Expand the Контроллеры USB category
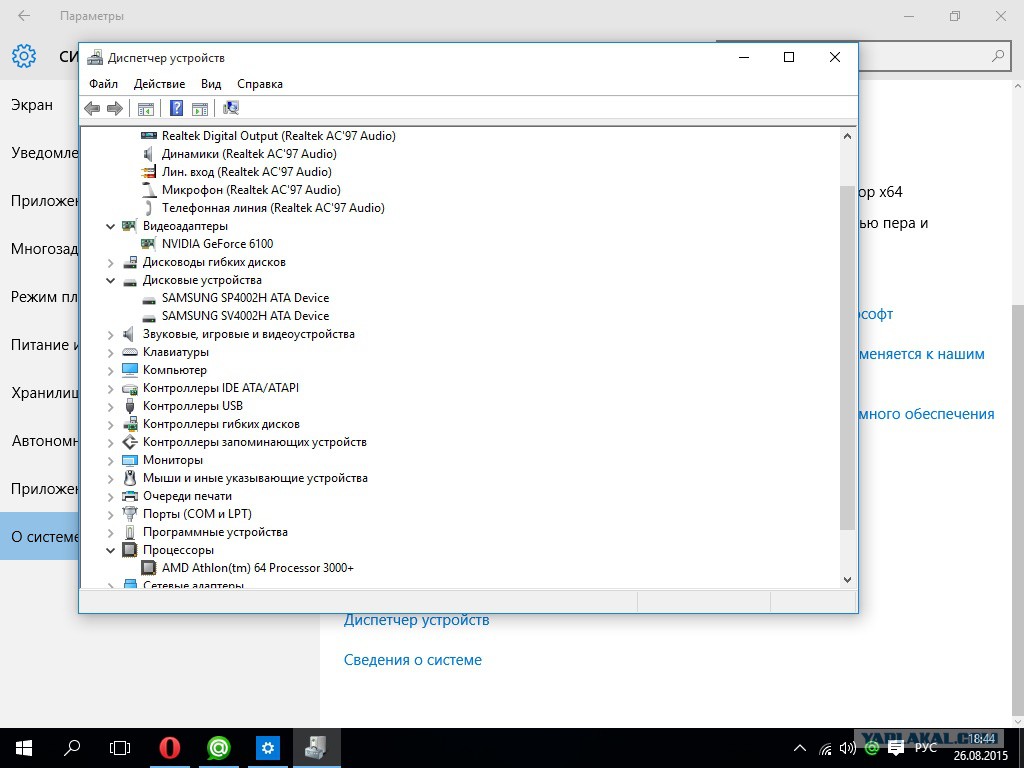 (110, 406)
